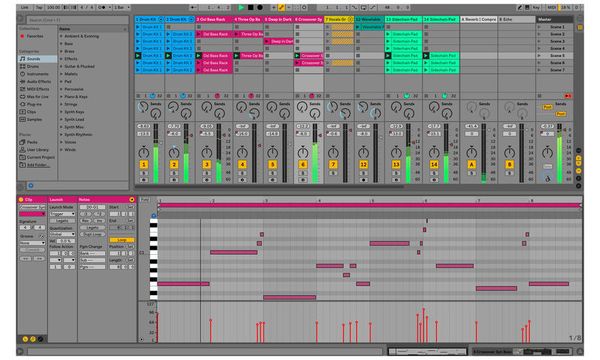Image resolution: width=600 pixels, height=360 pixels.
Task: Select the B Echo return track header
Action: [x=516, y=19]
